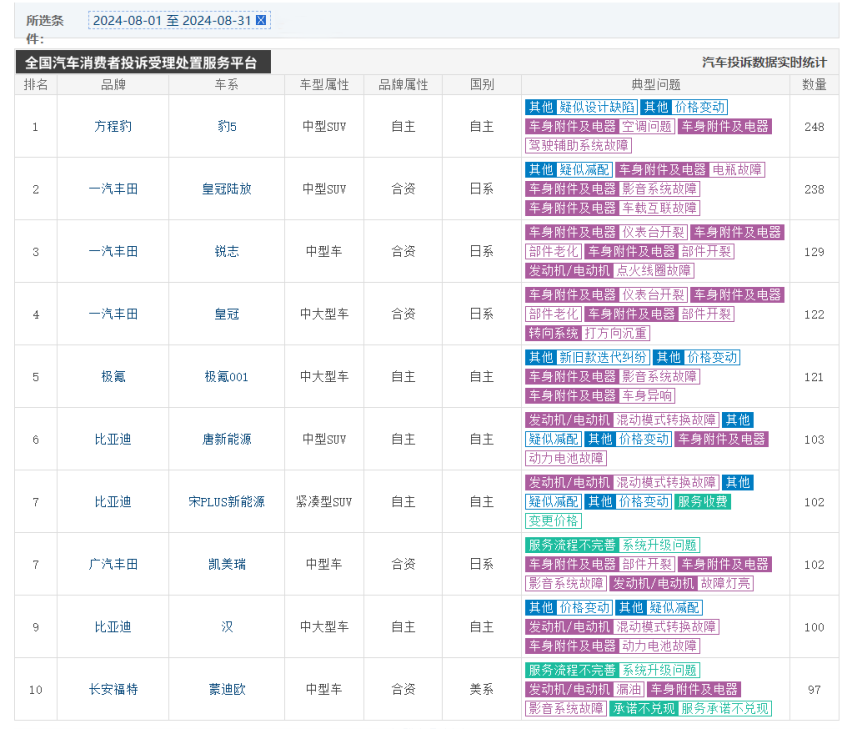
Task: Click the count 97 cell
Action: [x=814, y=689]
